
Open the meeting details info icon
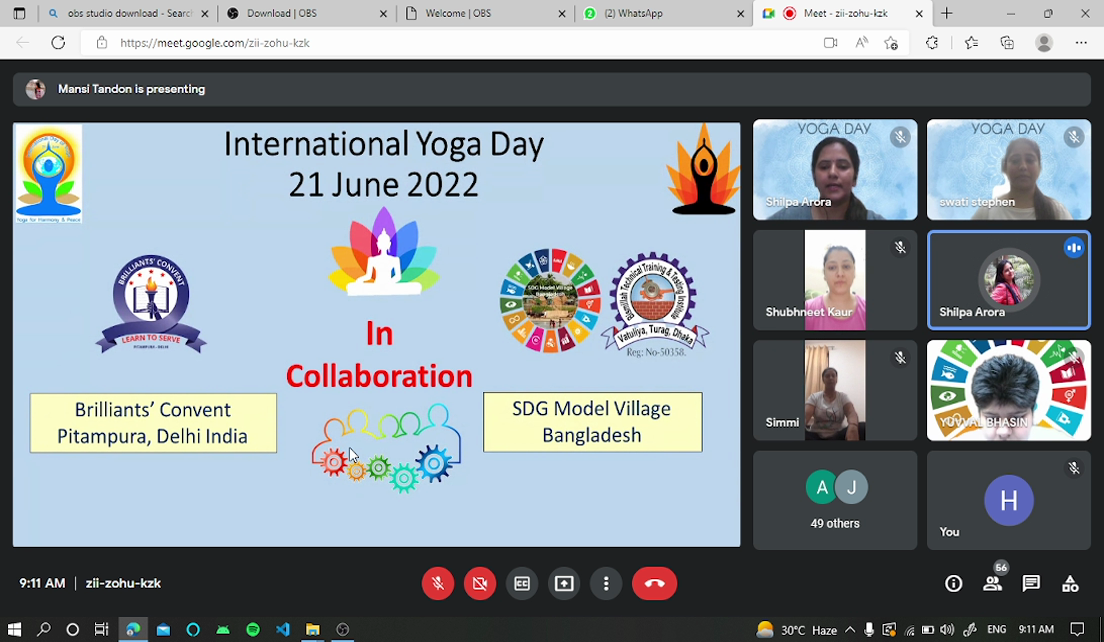tap(954, 584)
